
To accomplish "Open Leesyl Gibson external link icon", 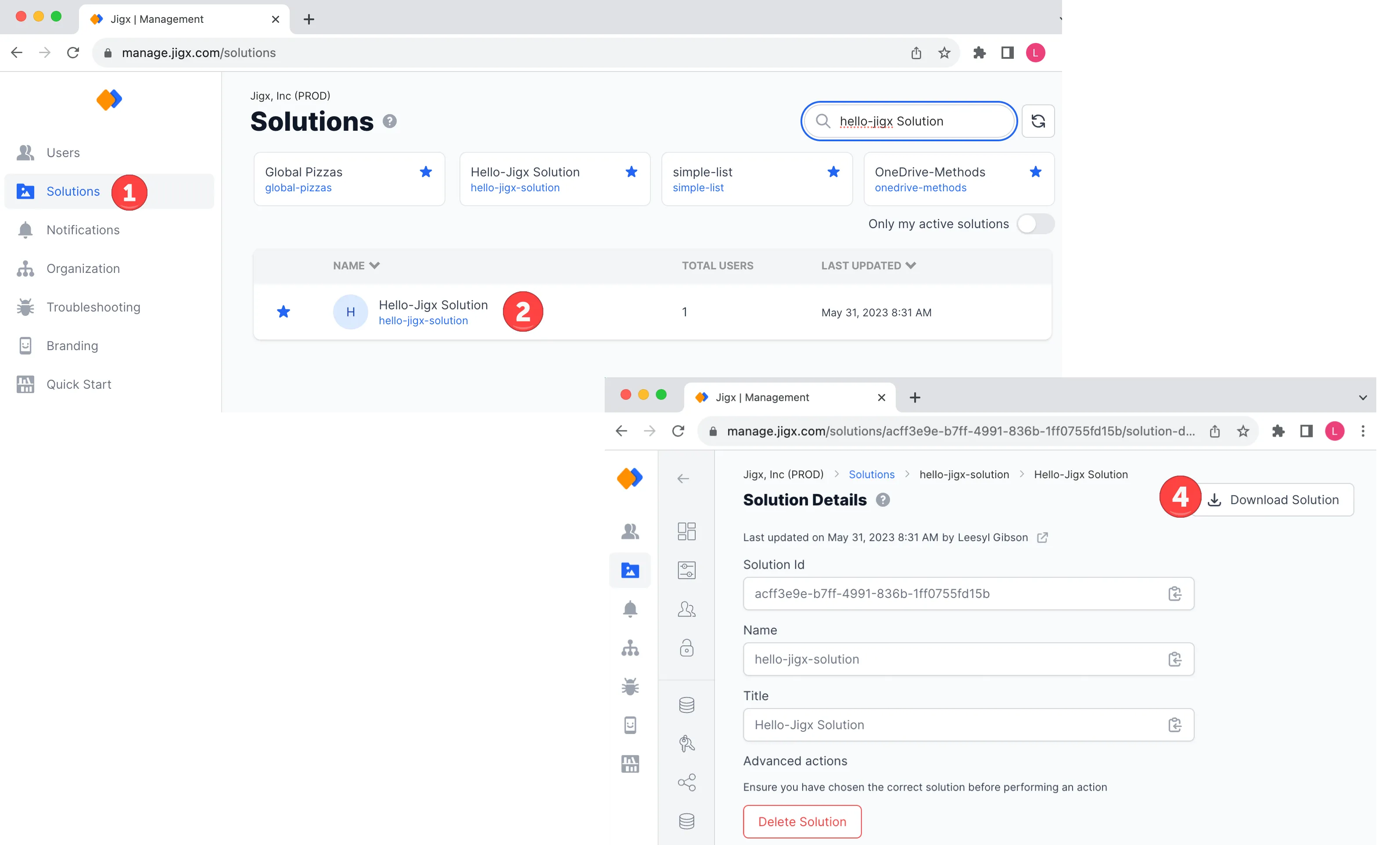I will pyautogui.click(x=1043, y=537).
